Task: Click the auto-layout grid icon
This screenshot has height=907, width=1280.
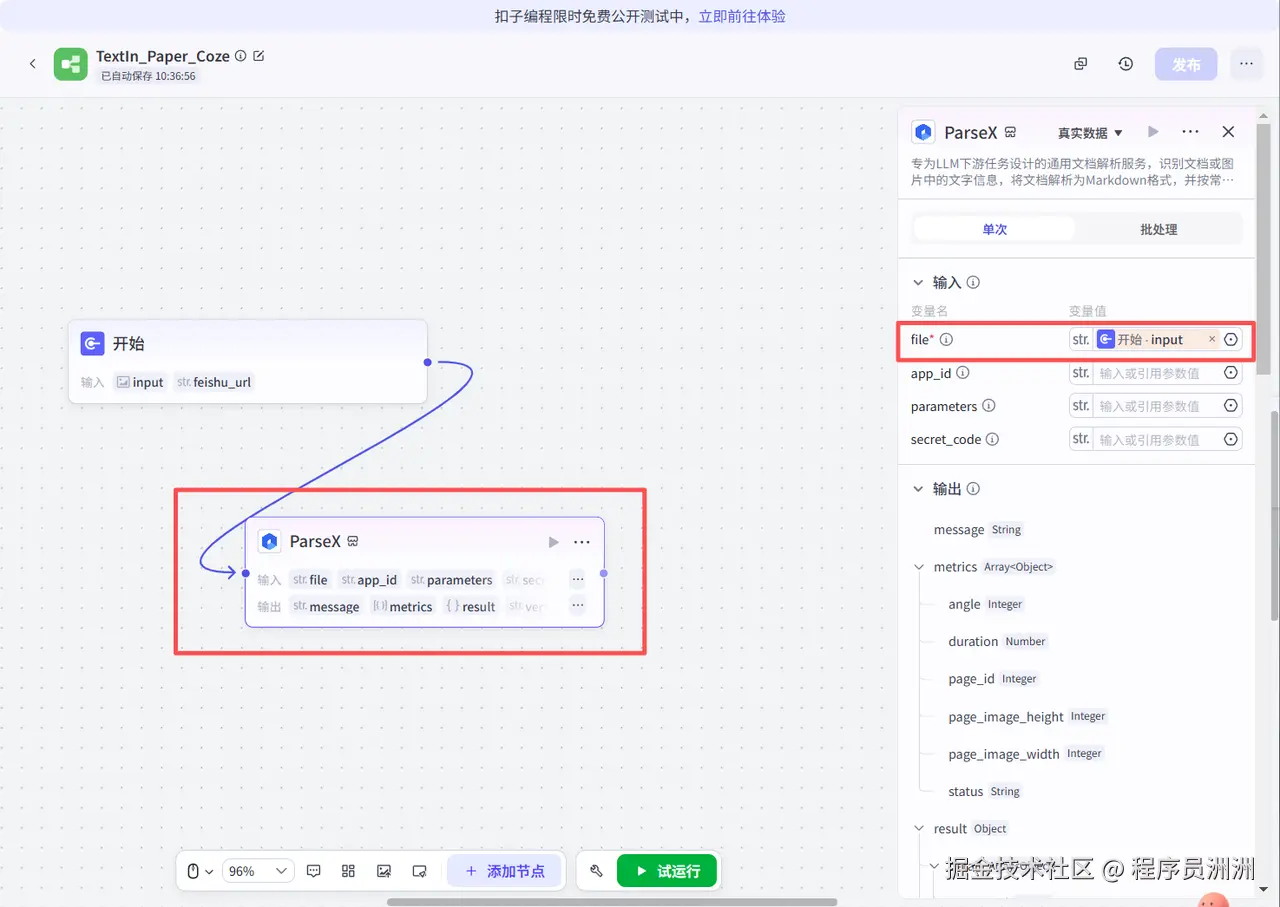Action: [348, 871]
